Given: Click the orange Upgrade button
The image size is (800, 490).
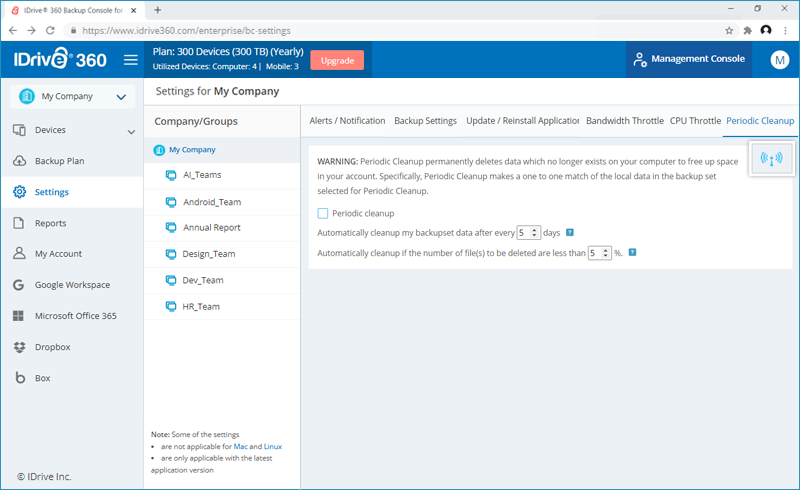Looking at the screenshot, I should (x=337, y=60).
